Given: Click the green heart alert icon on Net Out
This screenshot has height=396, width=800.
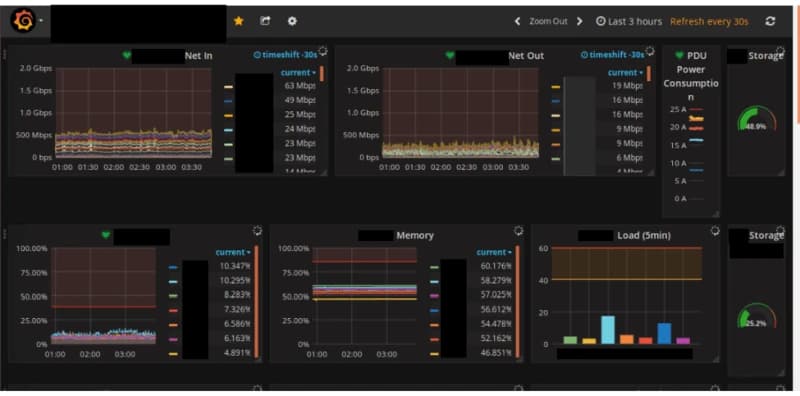Looking at the screenshot, I should [449, 55].
